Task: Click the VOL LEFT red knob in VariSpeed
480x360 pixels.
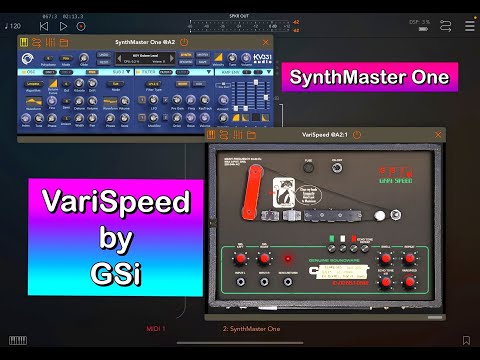Action: click(240, 259)
